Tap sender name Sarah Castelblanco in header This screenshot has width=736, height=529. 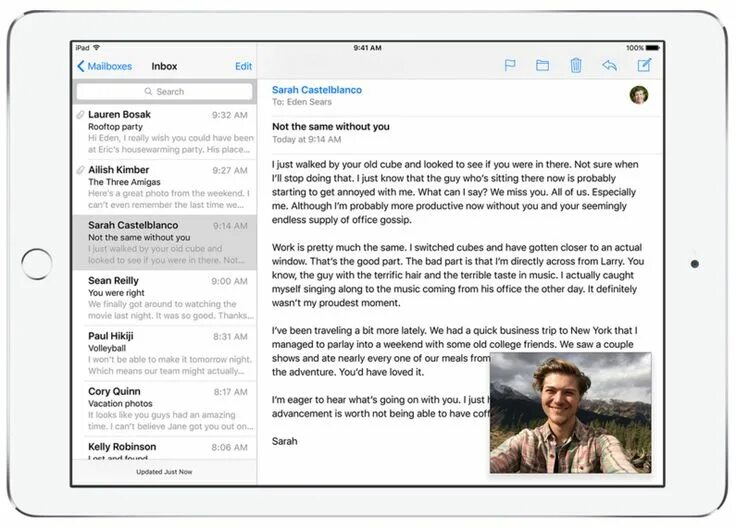click(317, 90)
